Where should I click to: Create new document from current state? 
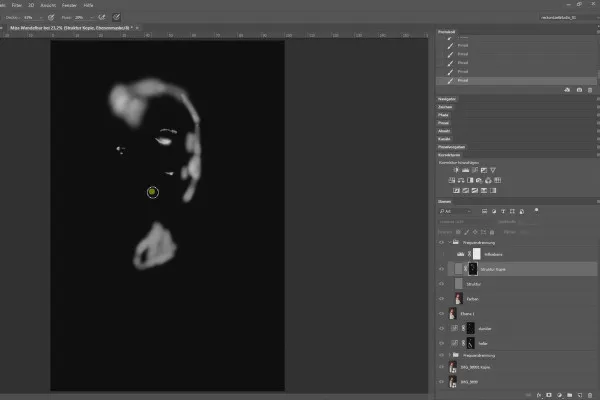pos(567,90)
